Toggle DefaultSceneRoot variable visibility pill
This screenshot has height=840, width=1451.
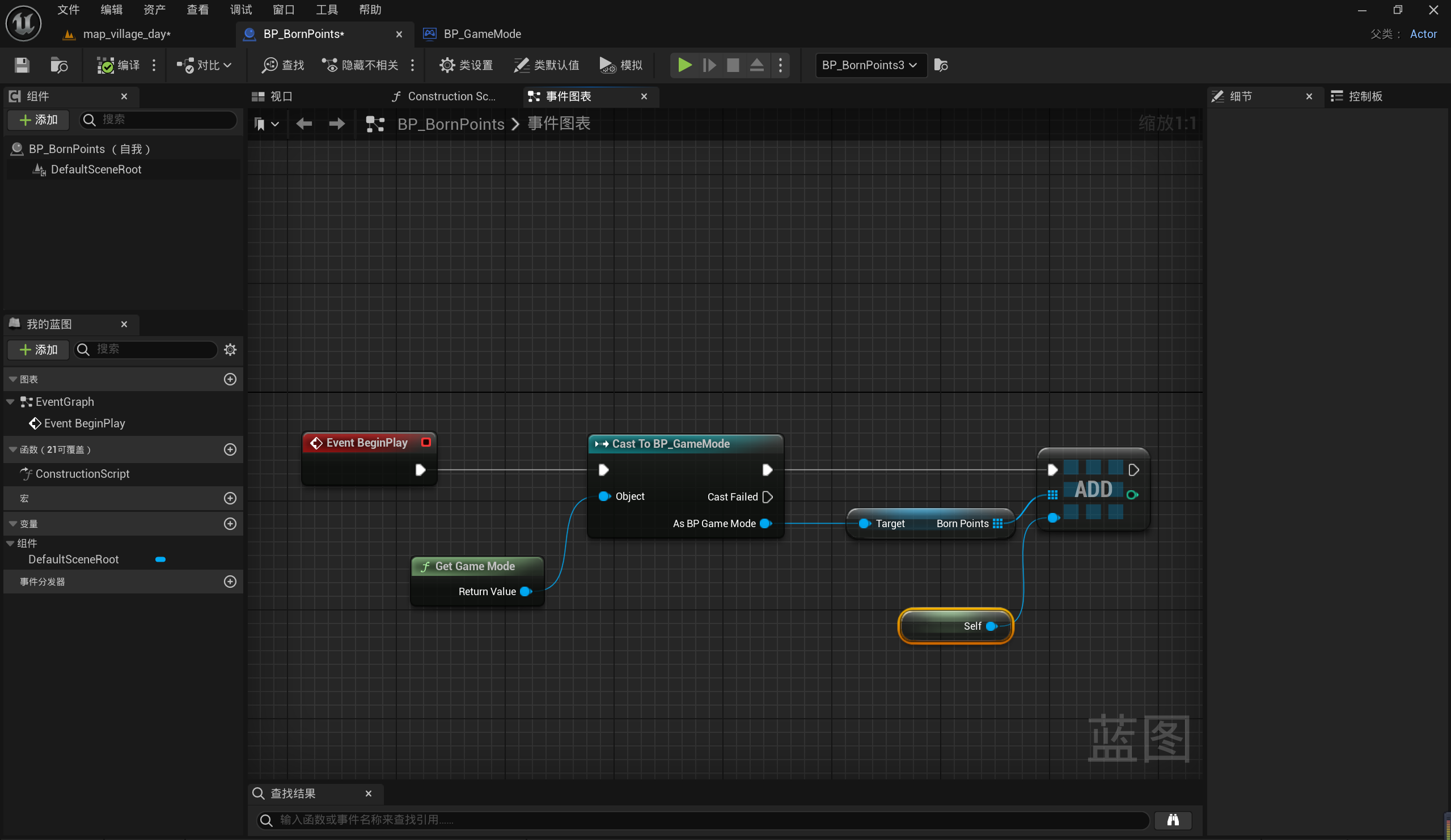tap(160, 559)
